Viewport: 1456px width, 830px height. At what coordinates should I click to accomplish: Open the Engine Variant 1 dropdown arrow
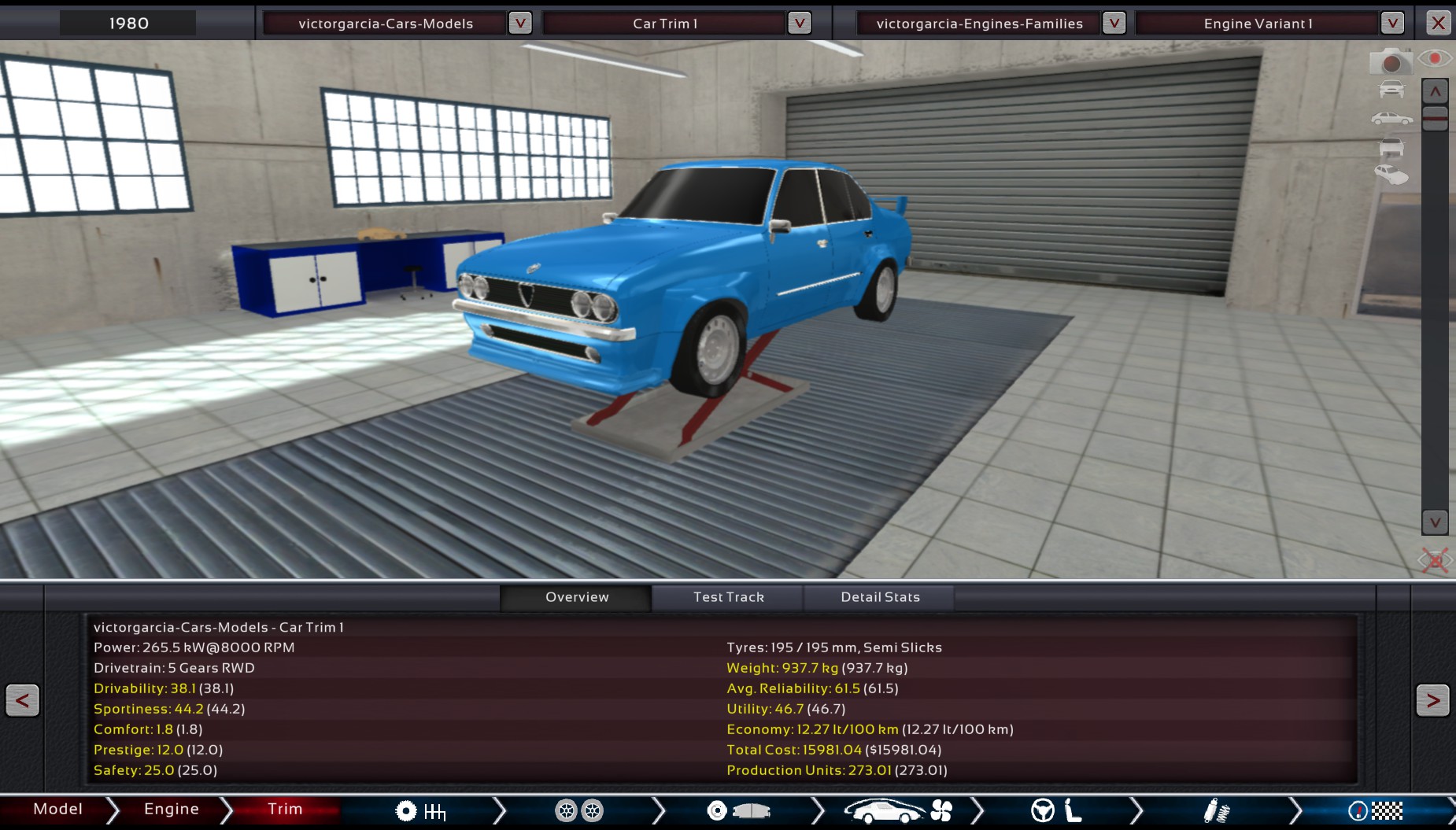1392,23
